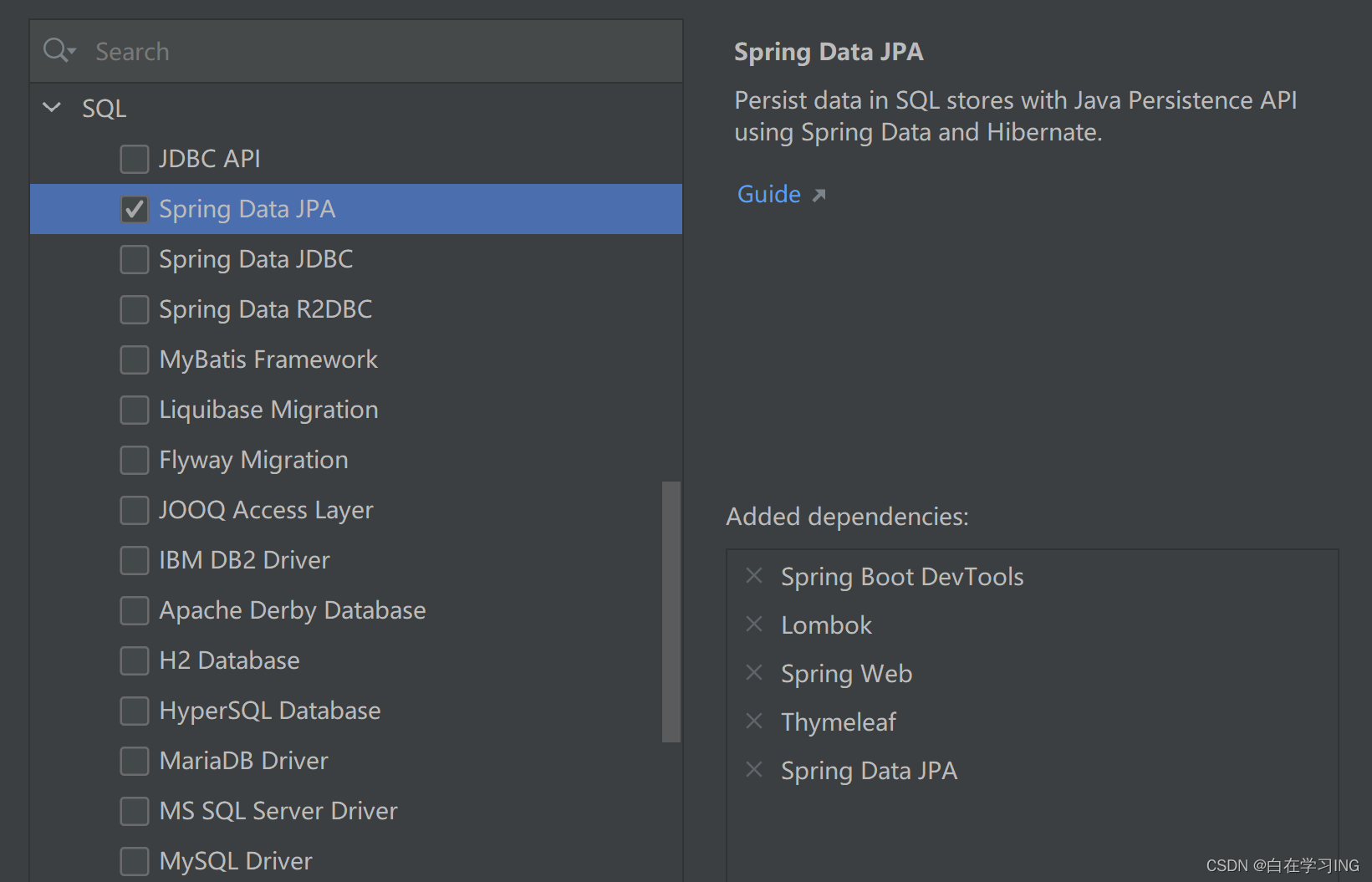Screen dimensions: 1372x882
Task: Enable the JDBC API checkbox
Action: [135, 159]
